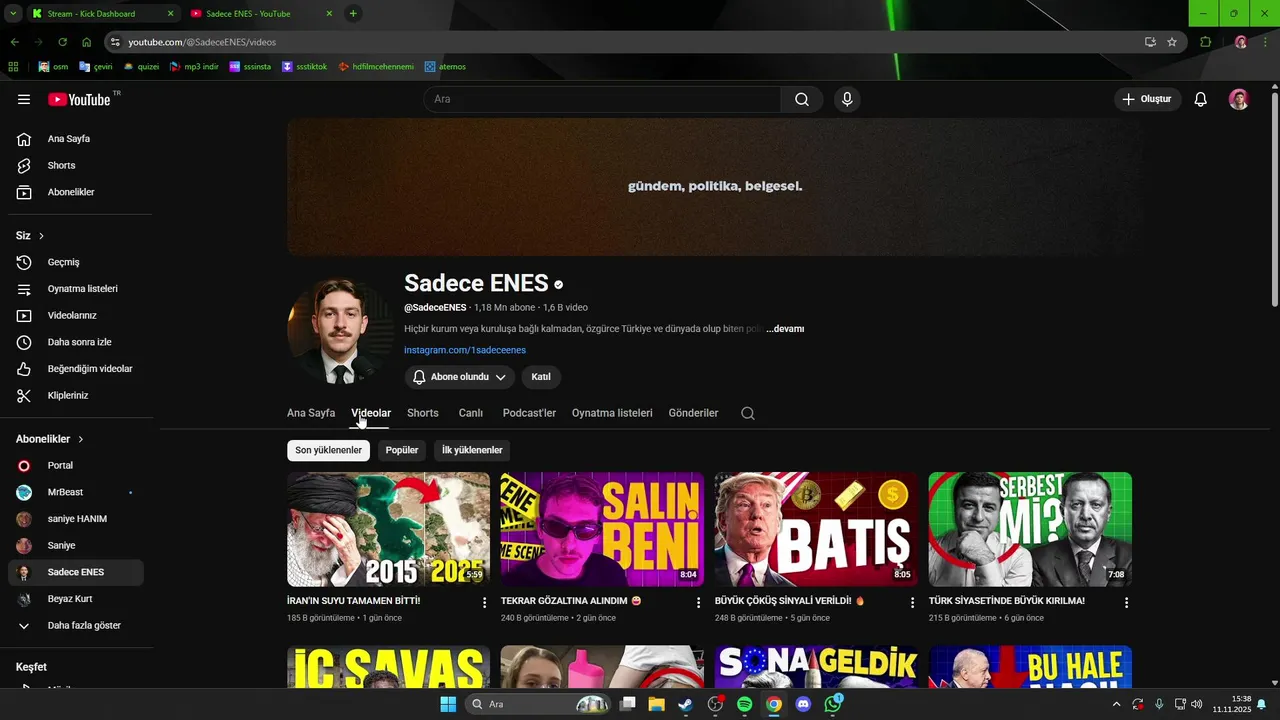
Task: Open options for BÜYÜK ÇÖKÜŞ SİNYALİ VERİLDİ video
Action: (913, 603)
